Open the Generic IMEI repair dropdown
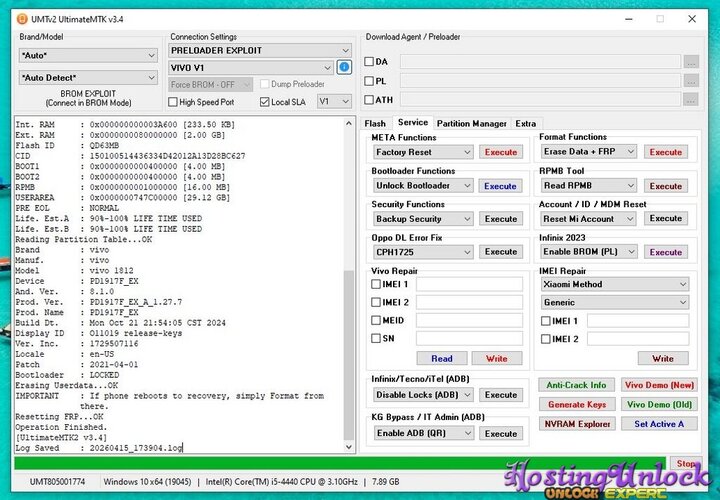This screenshot has height=500, width=720. pos(615,302)
